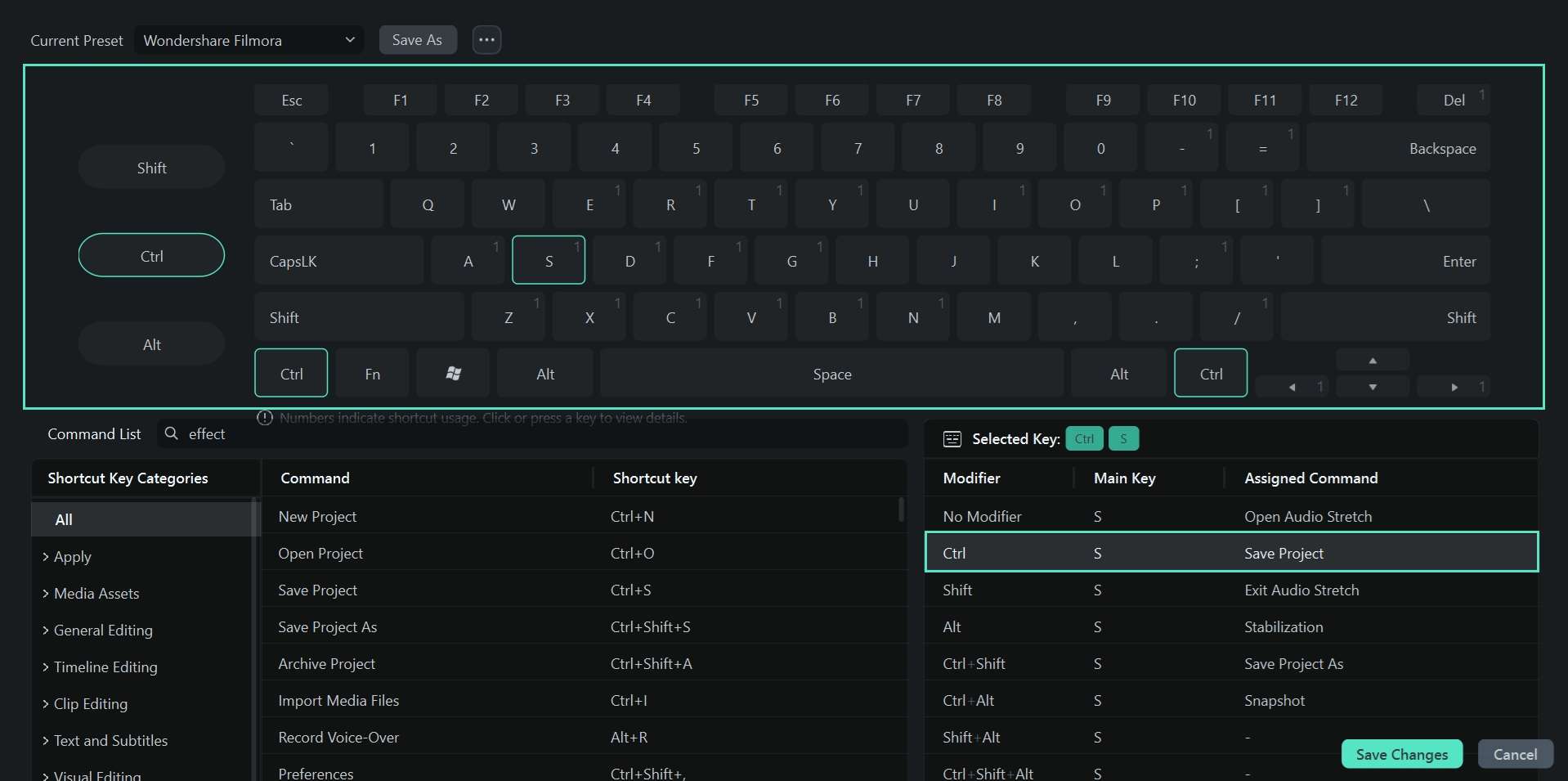Select the bottom-left Ctrl key on keyboard

pyautogui.click(x=291, y=374)
